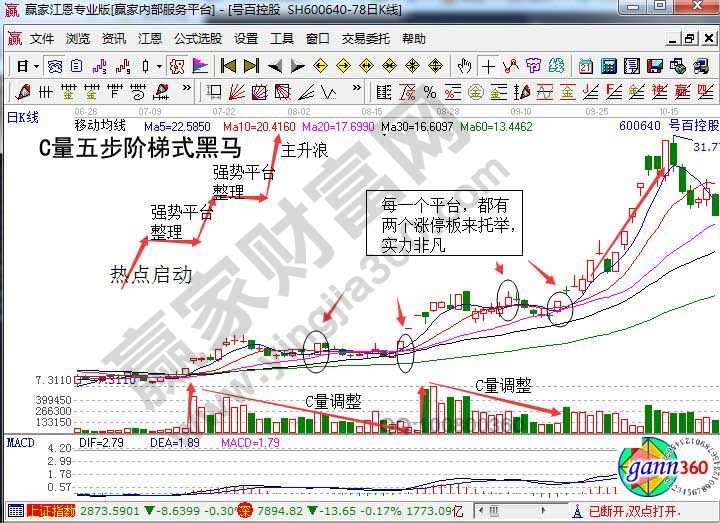The height and width of the screenshot is (523, 720).
Task: Click the hand pan tool icon
Action: [x=465, y=66]
